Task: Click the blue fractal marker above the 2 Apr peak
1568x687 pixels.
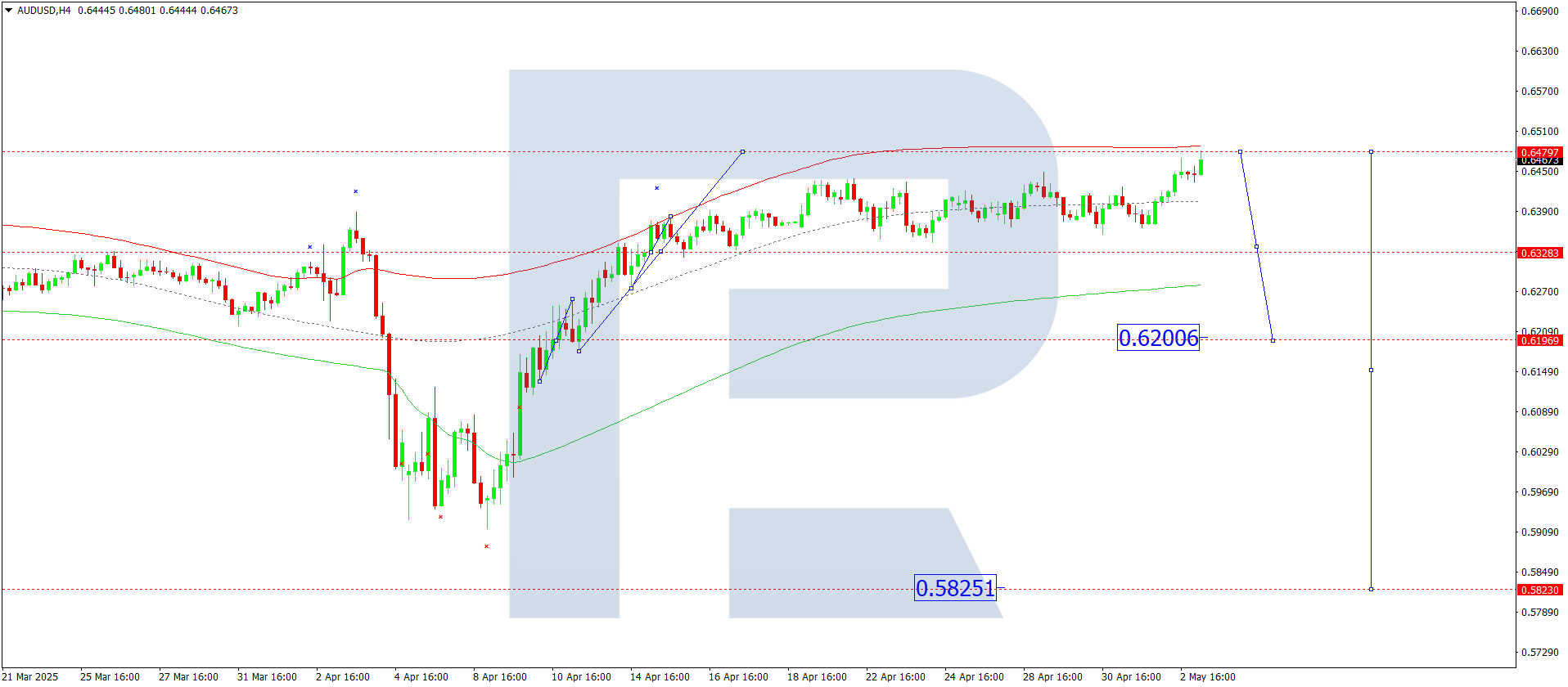Action: point(355,191)
